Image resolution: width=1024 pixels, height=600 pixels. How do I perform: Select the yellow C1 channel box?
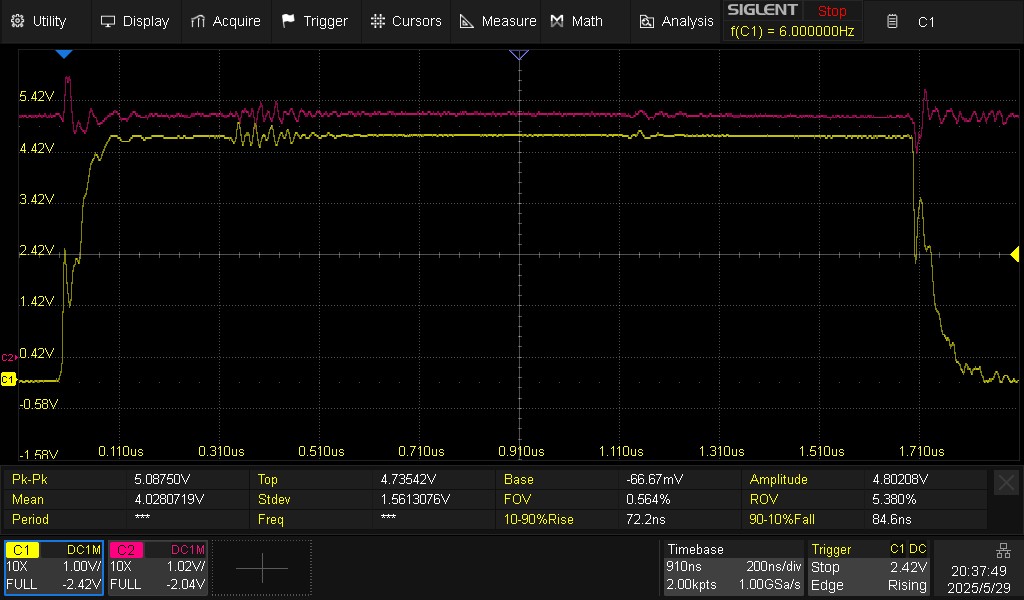(54, 567)
